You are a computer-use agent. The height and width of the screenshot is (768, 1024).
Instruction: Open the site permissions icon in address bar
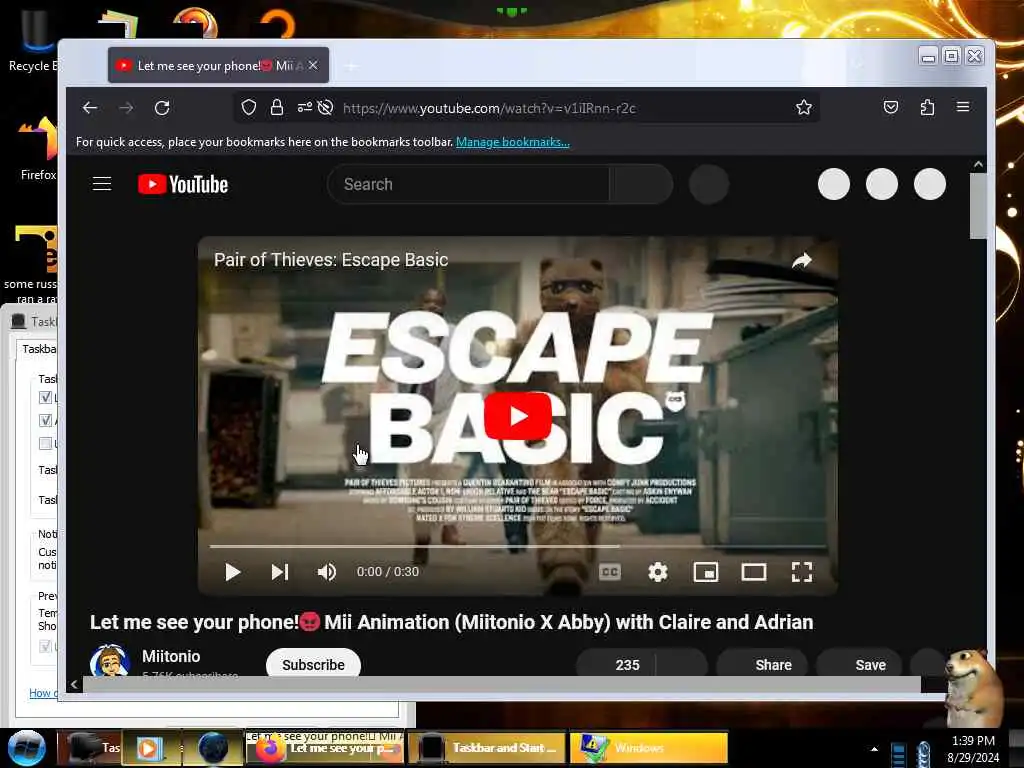pyautogui.click(x=304, y=107)
